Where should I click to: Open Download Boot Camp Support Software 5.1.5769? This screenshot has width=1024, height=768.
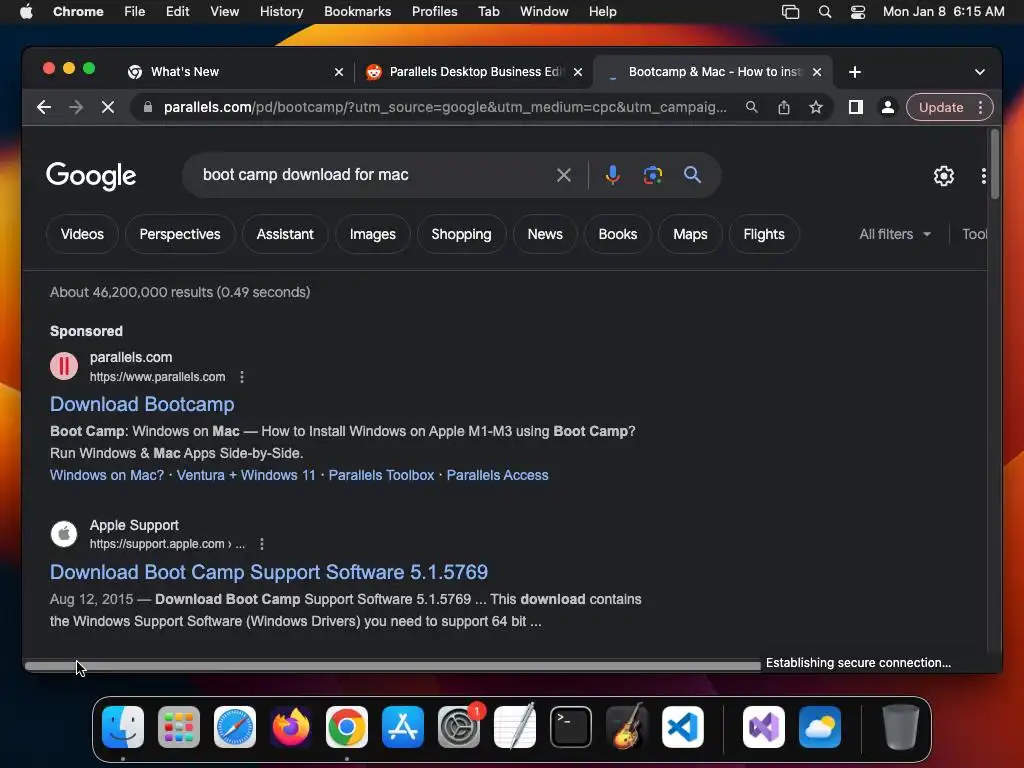269,572
